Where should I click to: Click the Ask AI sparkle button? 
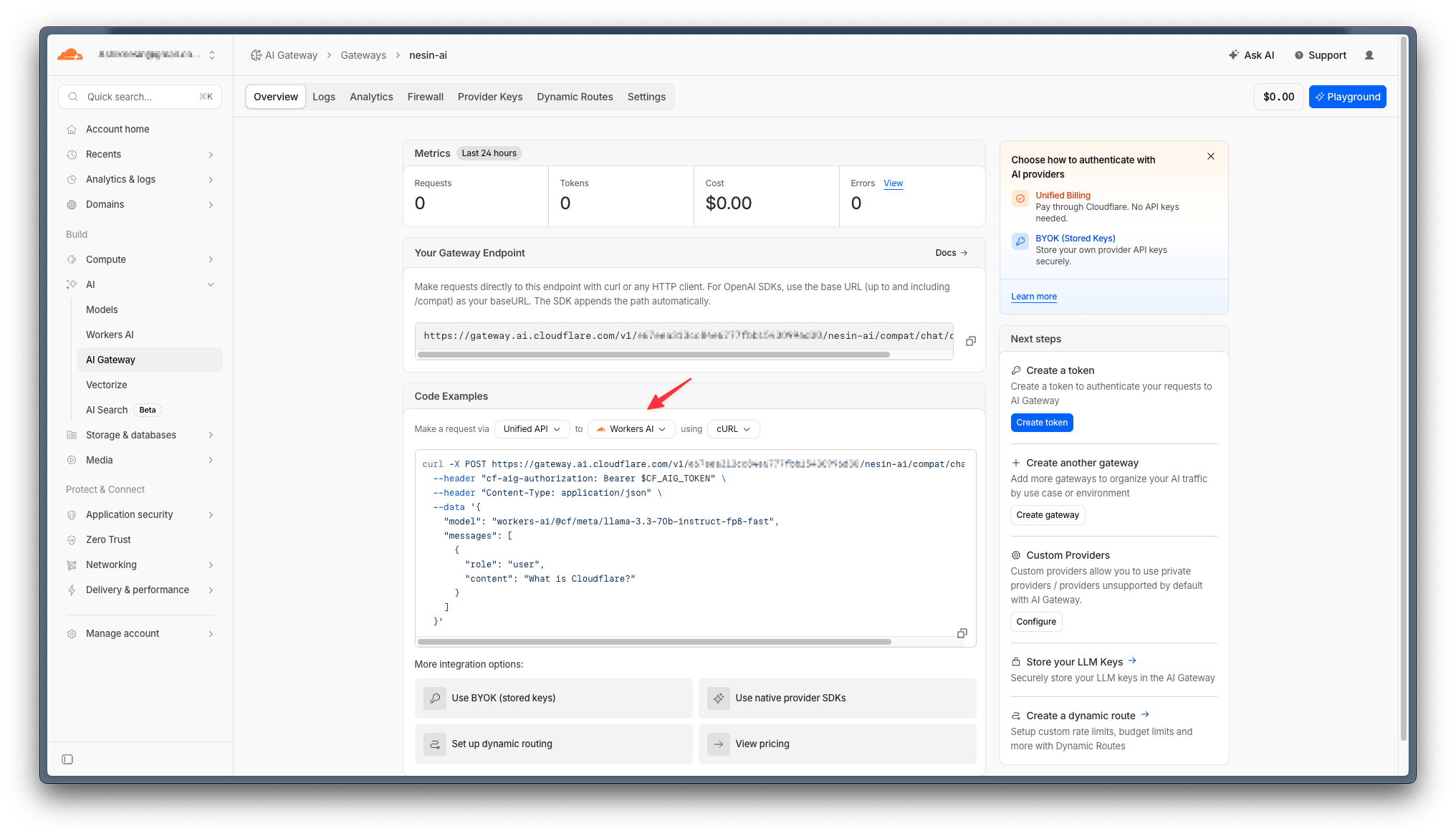click(1251, 55)
